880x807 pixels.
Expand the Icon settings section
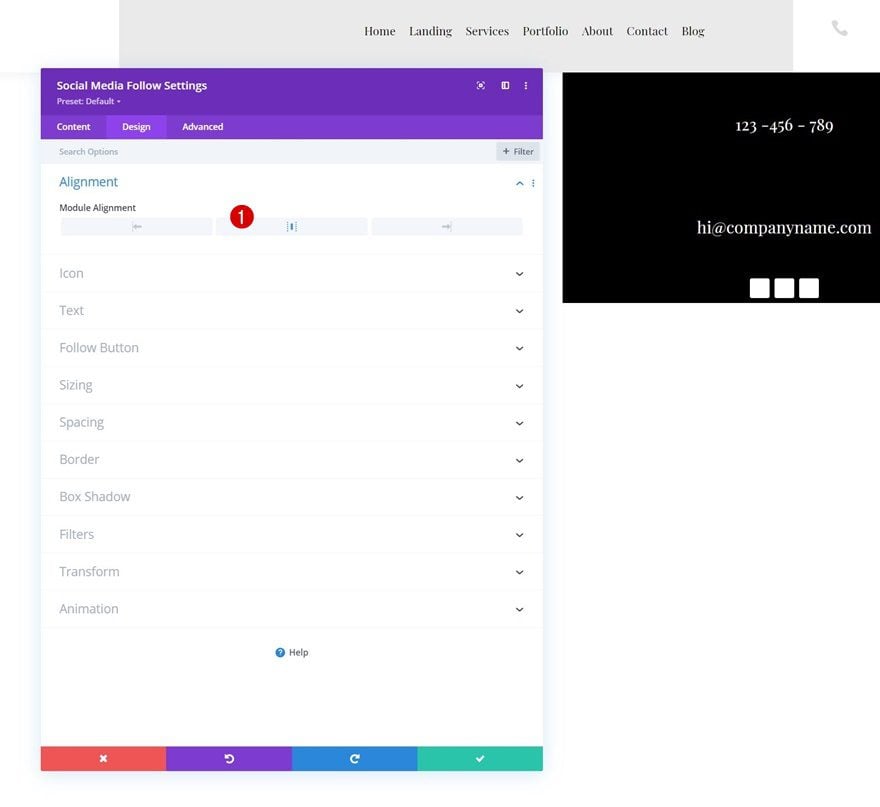(292, 273)
